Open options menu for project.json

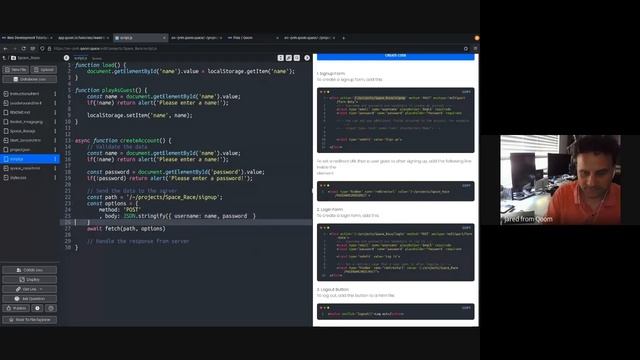click(x=55, y=150)
